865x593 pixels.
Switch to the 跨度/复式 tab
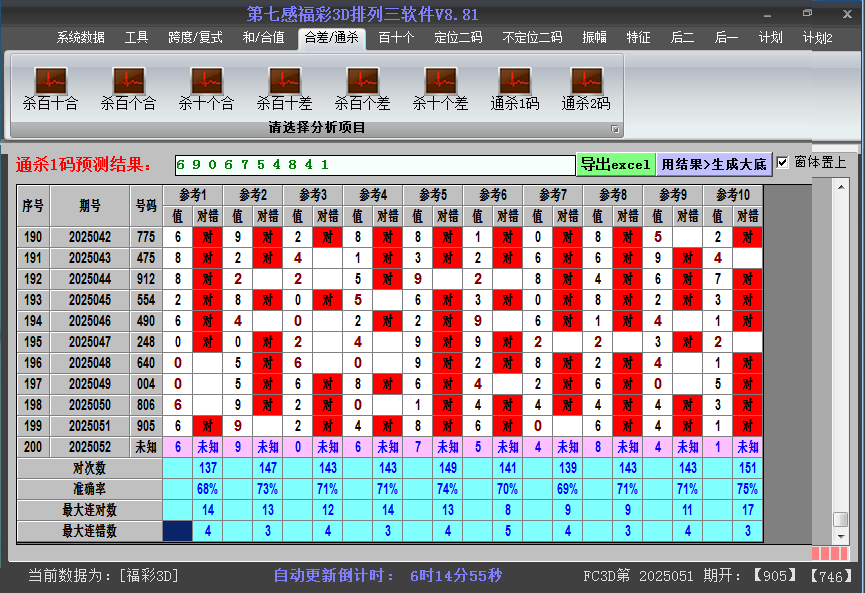point(195,38)
